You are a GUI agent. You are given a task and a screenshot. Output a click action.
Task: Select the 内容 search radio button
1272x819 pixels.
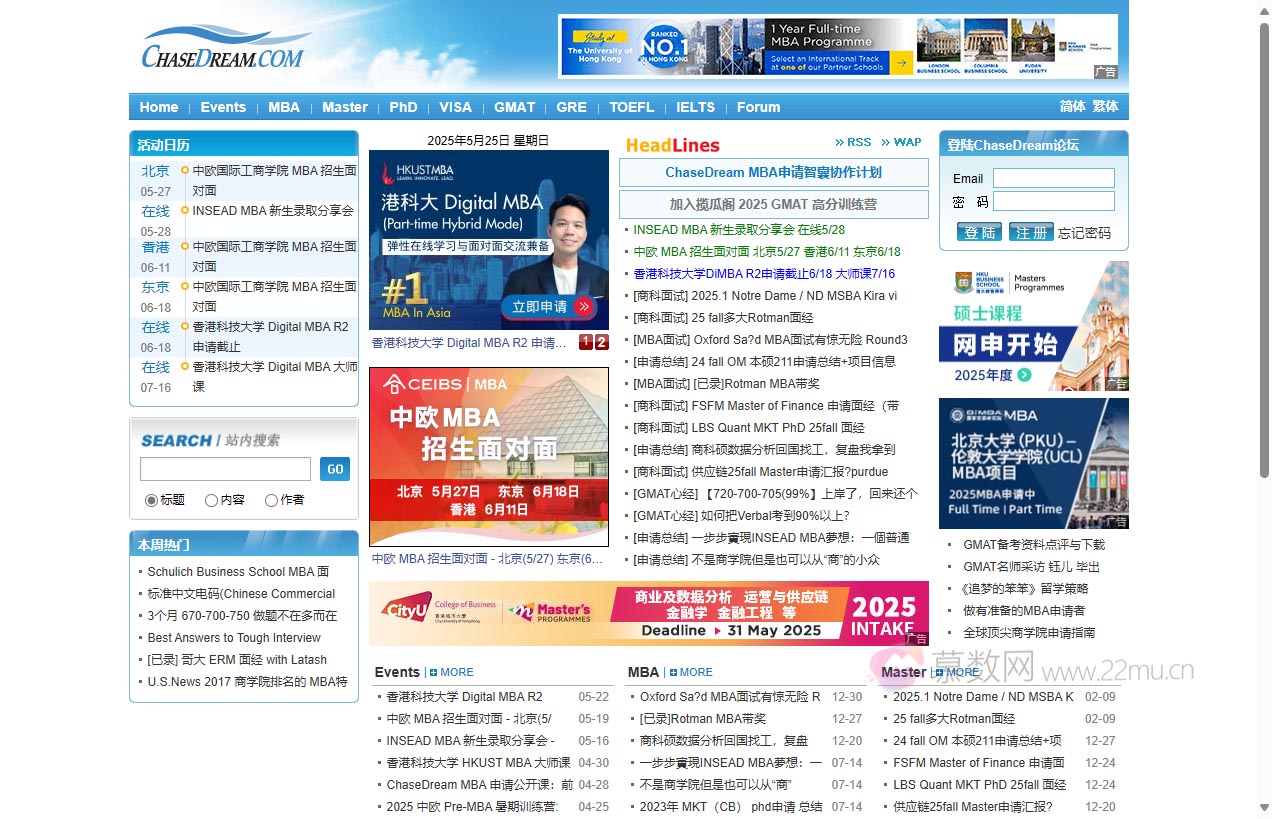click(211, 500)
